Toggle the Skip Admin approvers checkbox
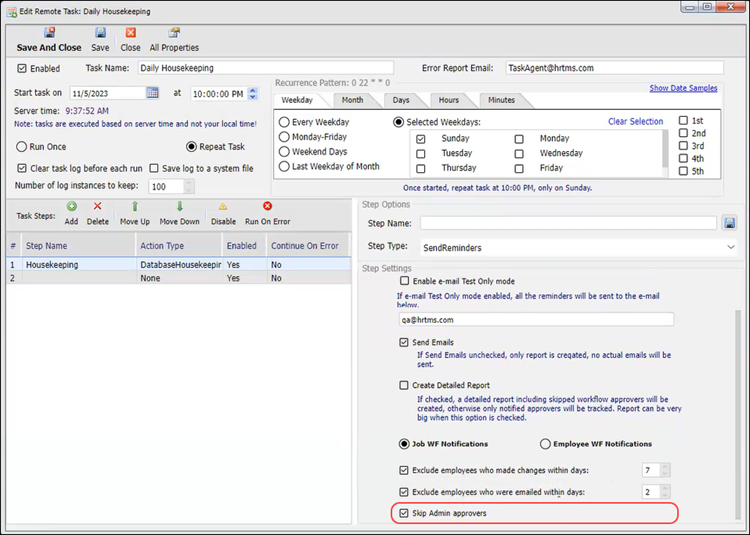 404,513
